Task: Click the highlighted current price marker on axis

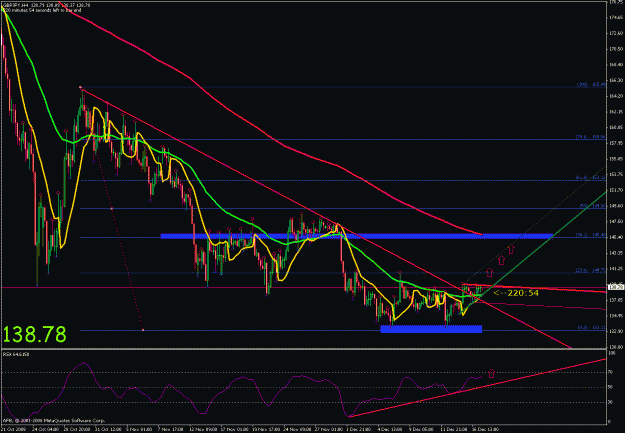Action: 617,287
